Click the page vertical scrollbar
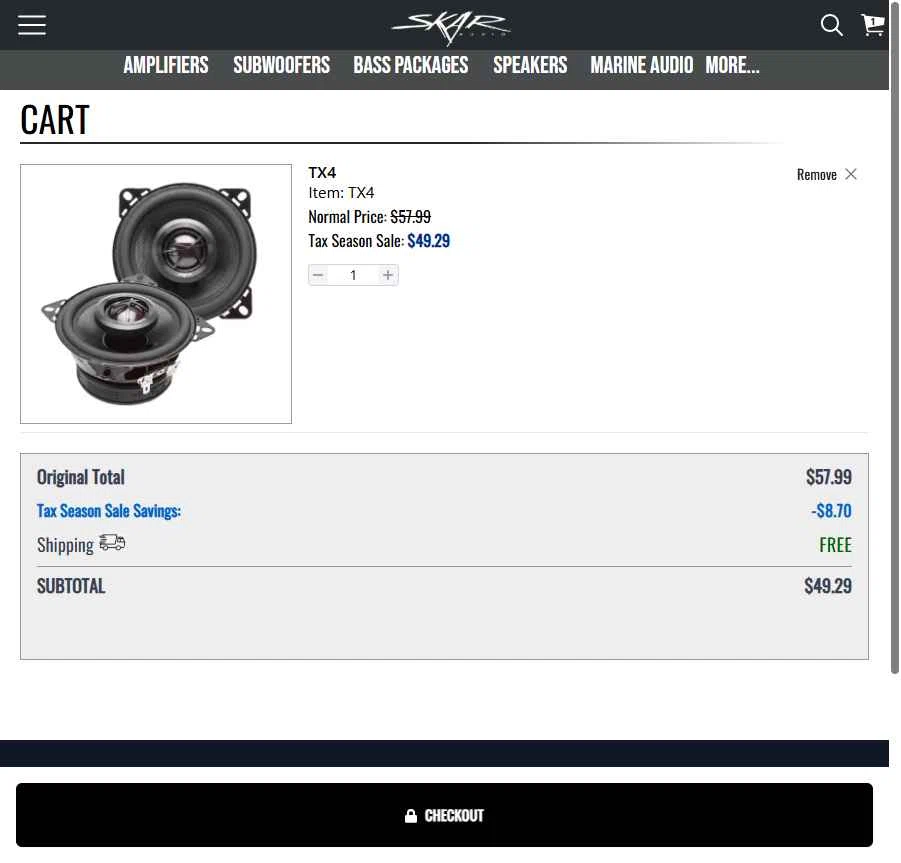 coord(895,339)
